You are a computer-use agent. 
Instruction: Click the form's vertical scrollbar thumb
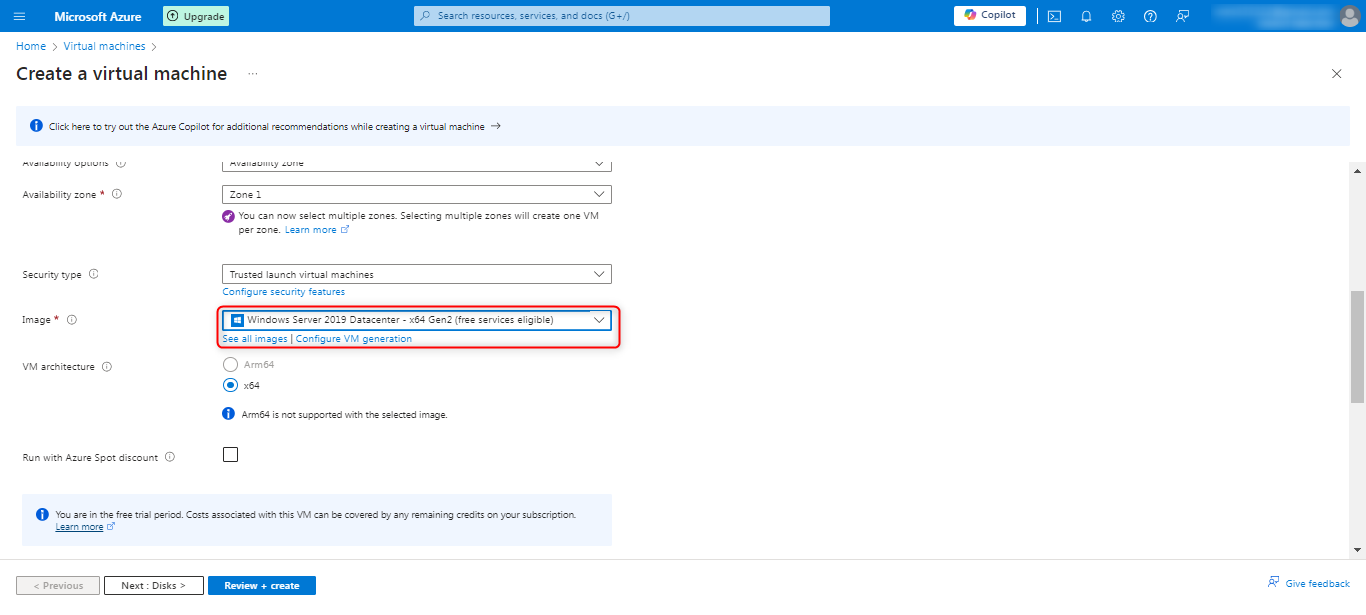click(1357, 347)
